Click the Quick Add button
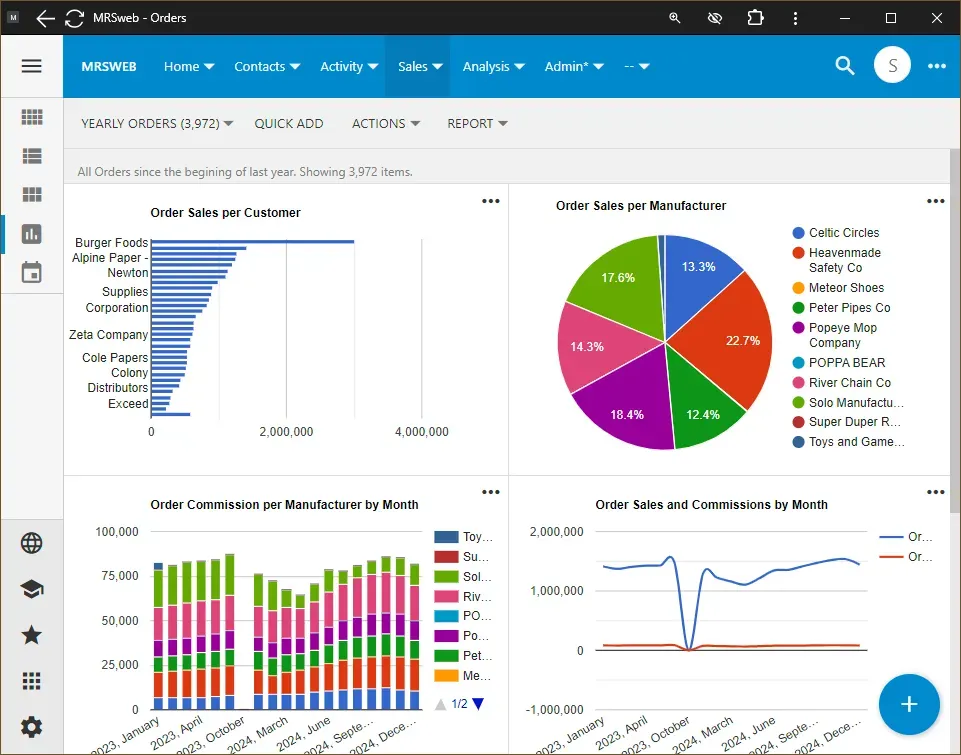The image size is (961, 755). pos(289,124)
